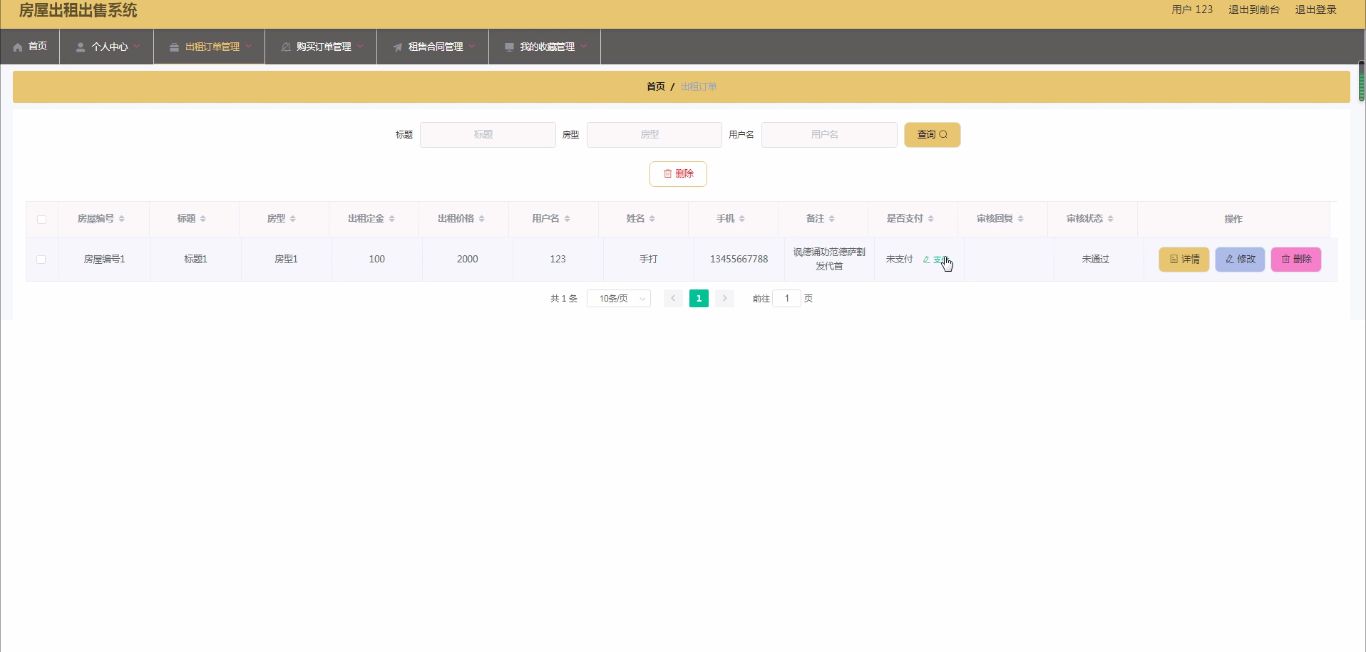Click the briefcase icon beside 出租订单管理

click(175, 47)
